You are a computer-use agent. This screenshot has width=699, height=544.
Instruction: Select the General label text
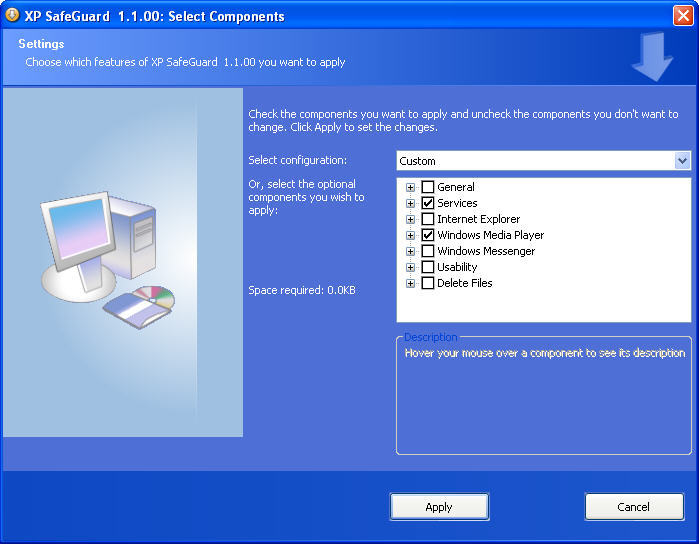(x=456, y=187)
